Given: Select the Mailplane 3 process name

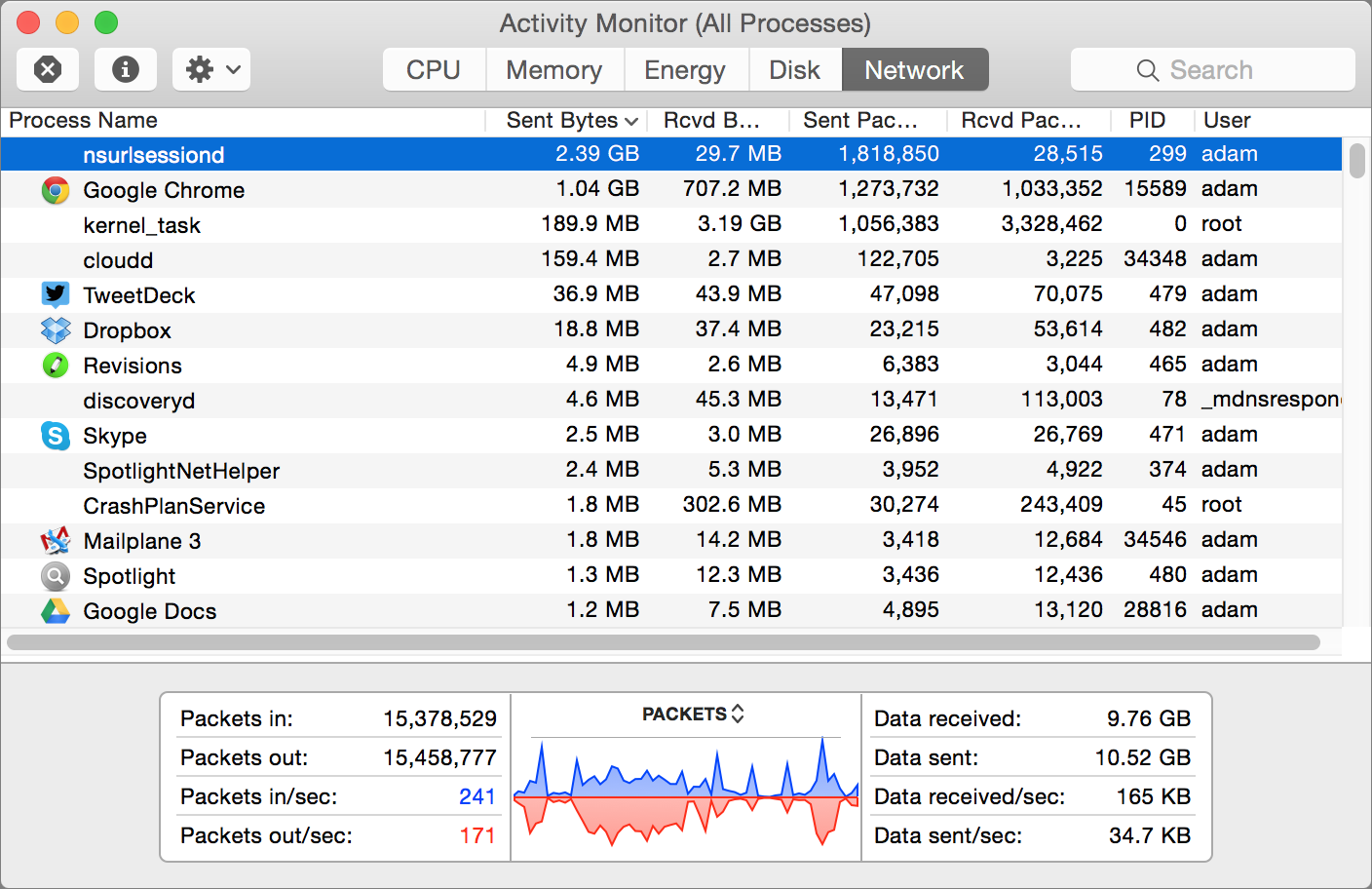Looking at the screenshot, I should point(142,541).
